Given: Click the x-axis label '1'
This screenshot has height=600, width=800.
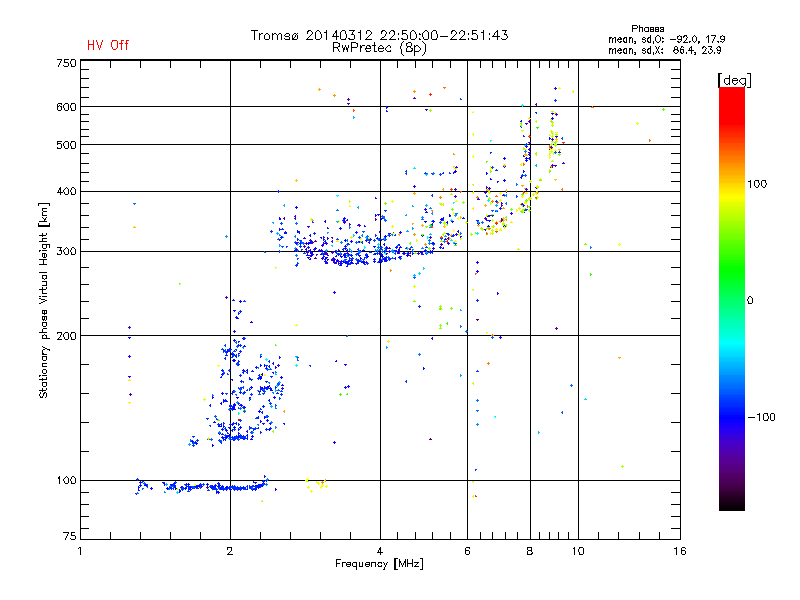Looking at the screenshot, I should 80,551.
